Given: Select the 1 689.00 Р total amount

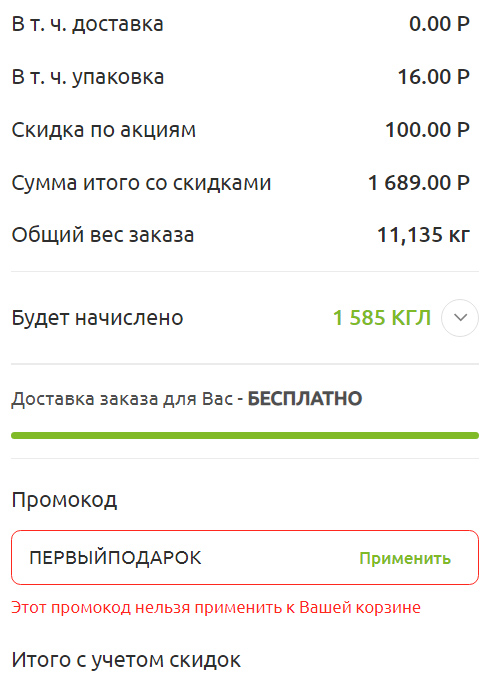Looking at the screenshot, I should (x=419, y=183).
